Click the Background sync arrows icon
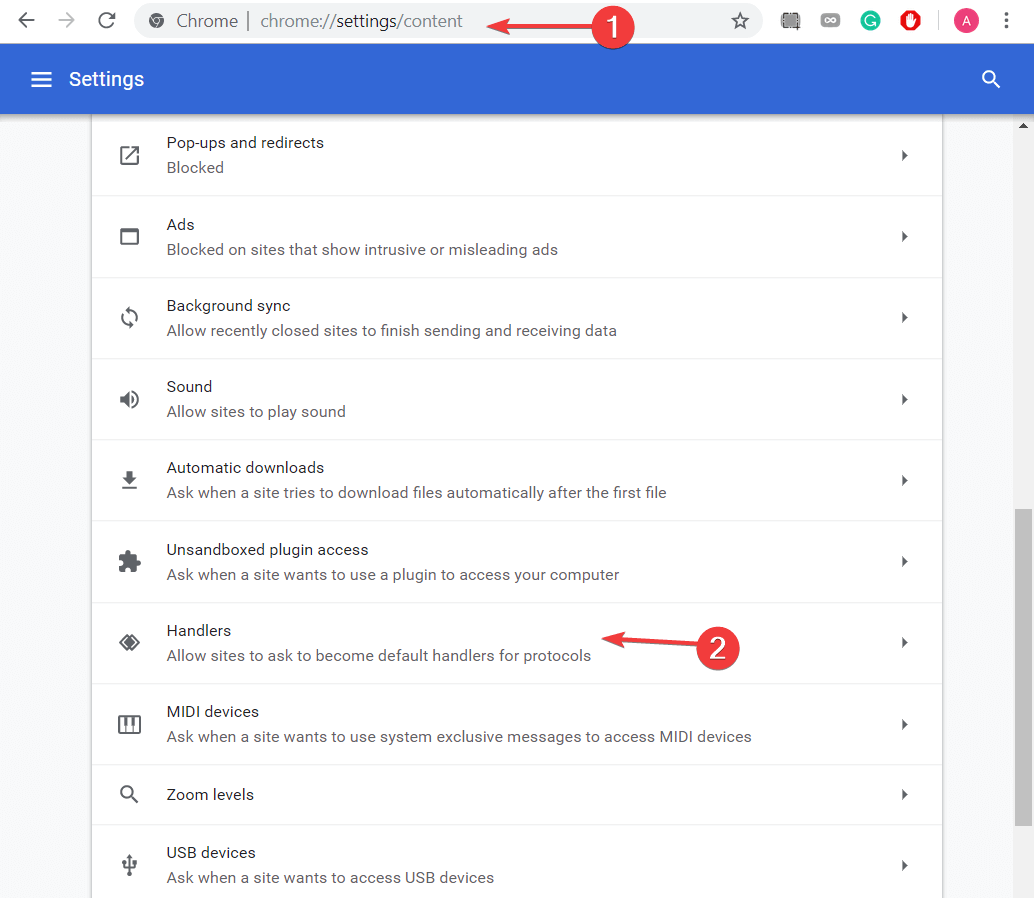Image resolution: width=1034 pixels, height=898 pixels. coord(129,318)
